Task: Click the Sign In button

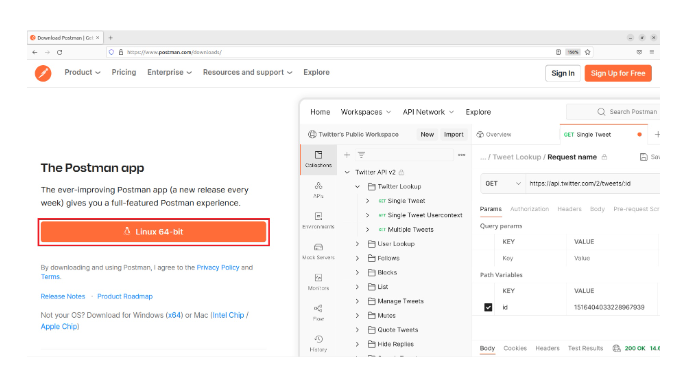Action: pyautogui.click(x=563, y=73)
